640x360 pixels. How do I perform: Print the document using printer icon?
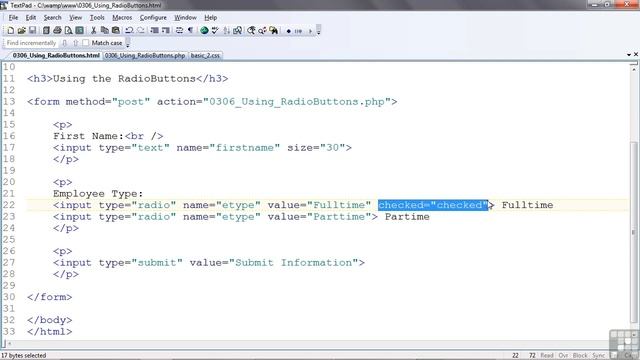[57, 31]
